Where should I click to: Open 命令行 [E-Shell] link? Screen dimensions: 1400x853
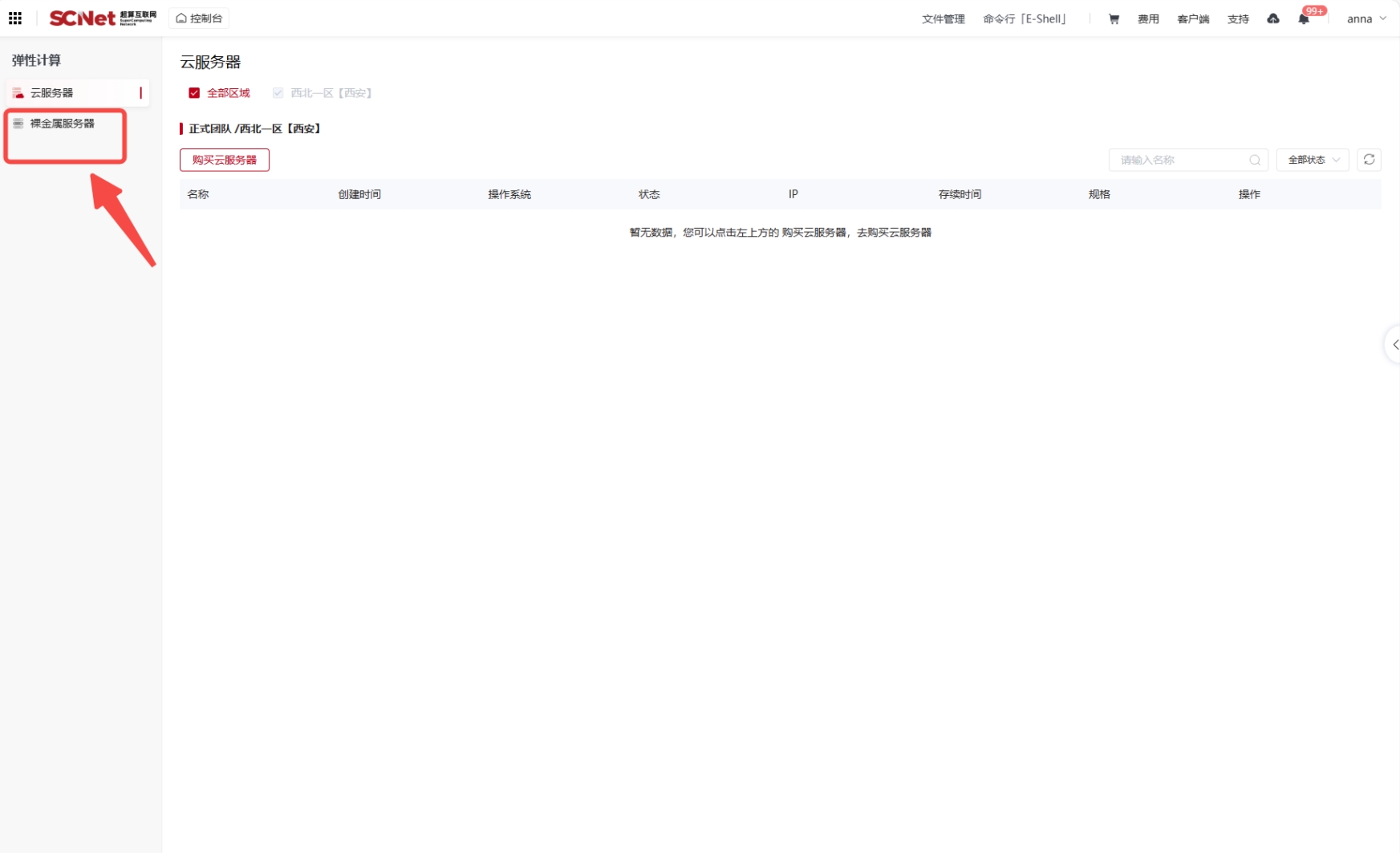(x=1025, y=19)
